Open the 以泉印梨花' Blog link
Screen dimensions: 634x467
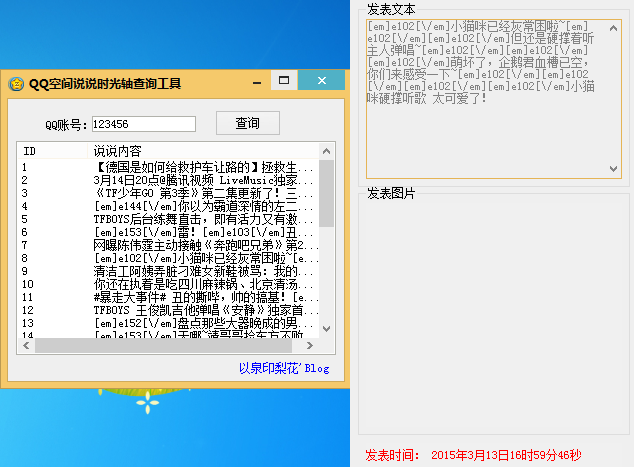[284, 368]
